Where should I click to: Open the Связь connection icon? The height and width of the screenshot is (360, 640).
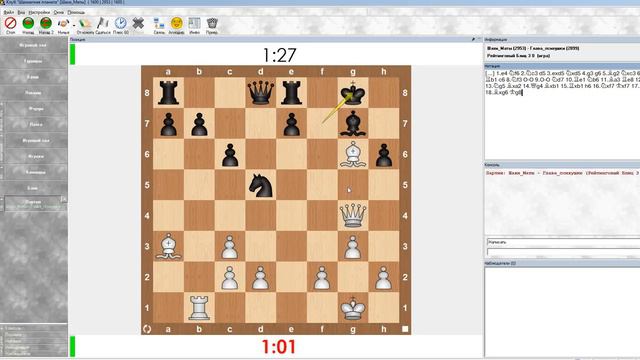click(x=159, y=23)
